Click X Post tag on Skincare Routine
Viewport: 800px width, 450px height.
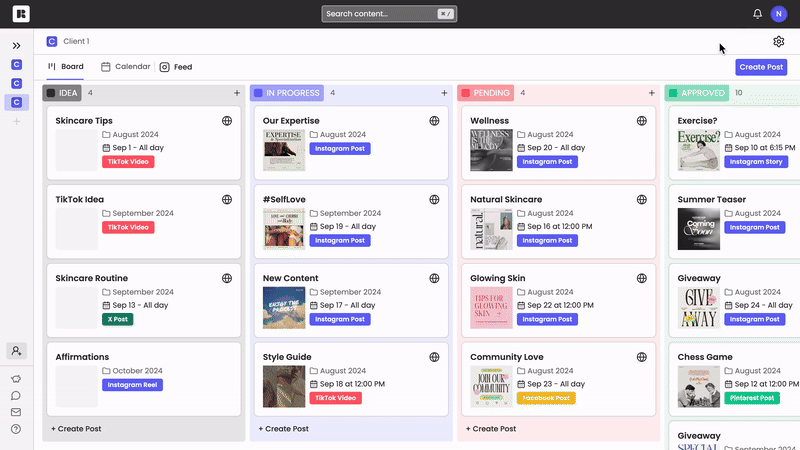tap(117, 319)
